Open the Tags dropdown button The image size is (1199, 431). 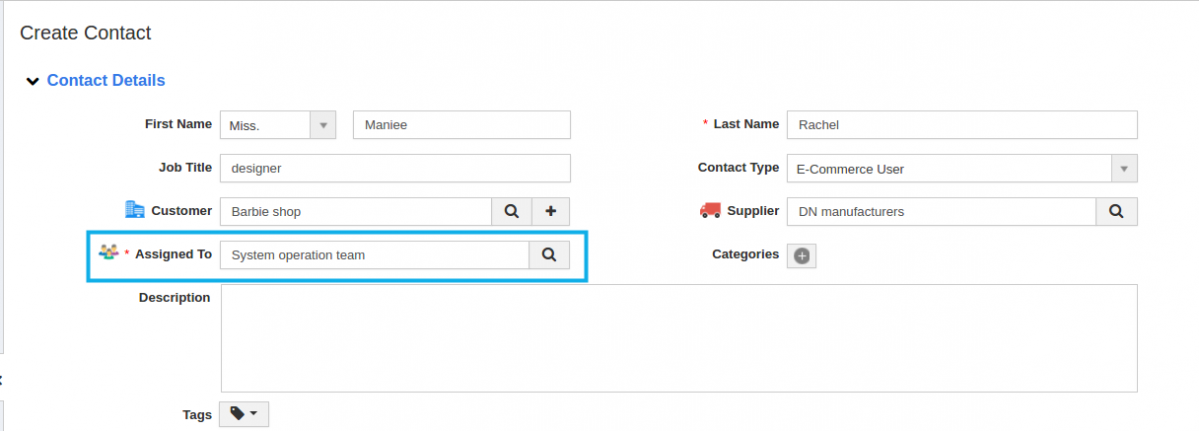245,414
